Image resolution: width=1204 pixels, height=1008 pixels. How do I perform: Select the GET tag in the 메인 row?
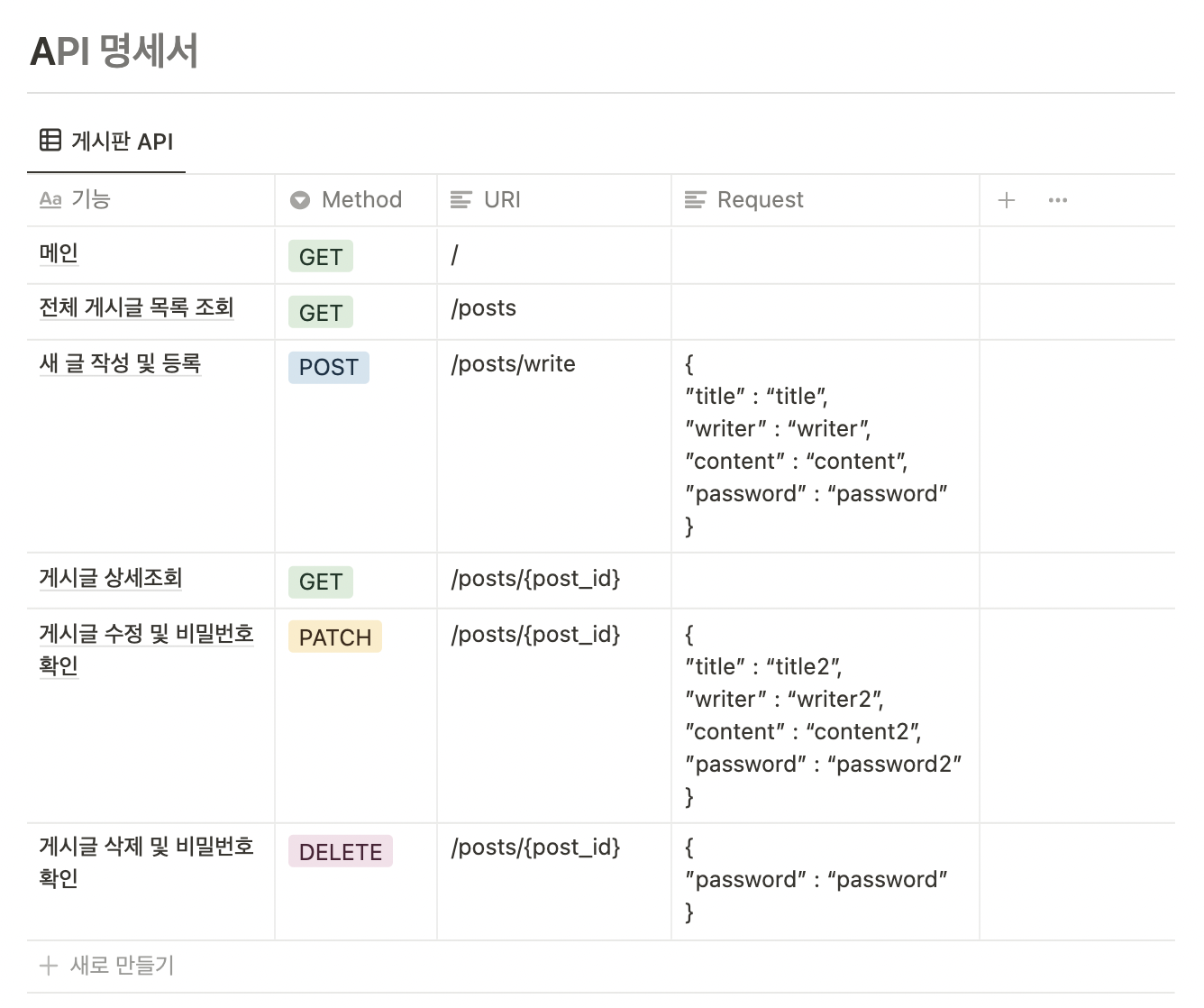(321, 257)
